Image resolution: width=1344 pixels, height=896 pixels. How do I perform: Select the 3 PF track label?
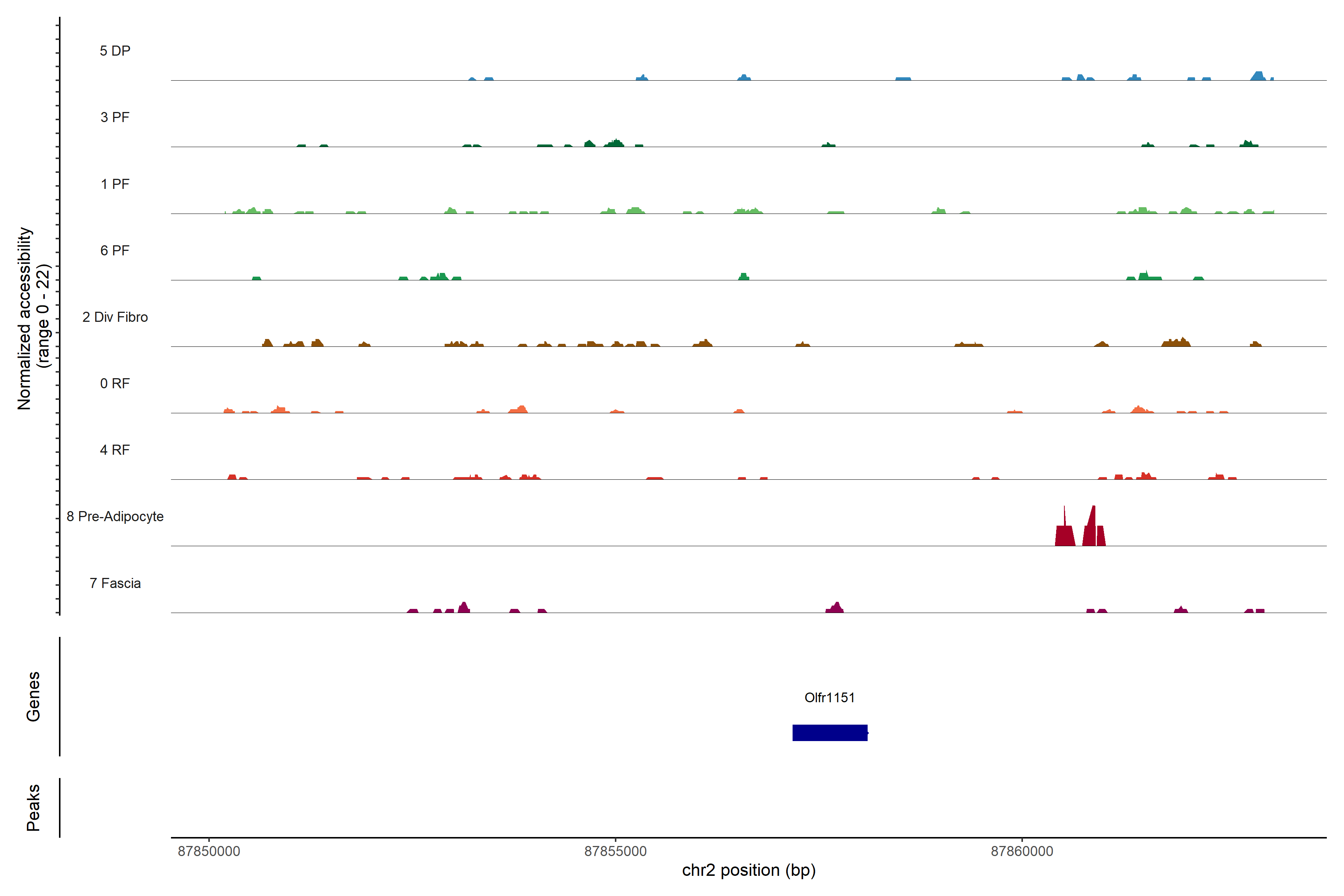click(115, 117)
